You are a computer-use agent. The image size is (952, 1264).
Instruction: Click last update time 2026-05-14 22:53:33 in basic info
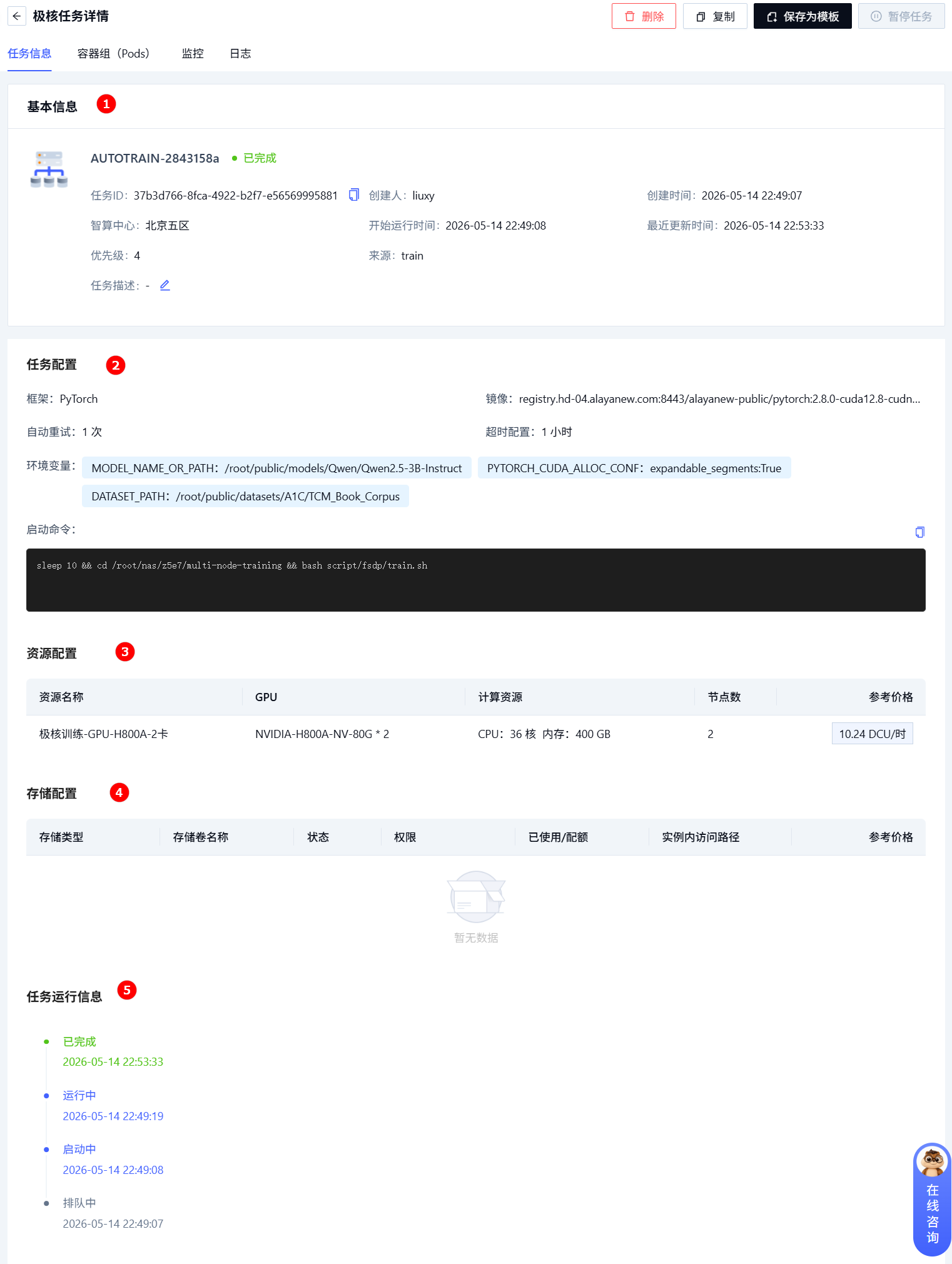tap(774, 226)
